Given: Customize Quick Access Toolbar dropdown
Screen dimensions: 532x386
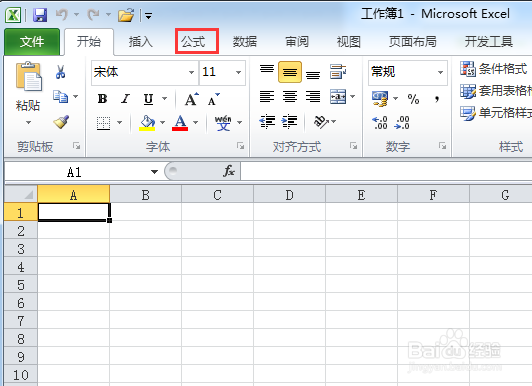Looking at the screenshot, I should [149, 15].
